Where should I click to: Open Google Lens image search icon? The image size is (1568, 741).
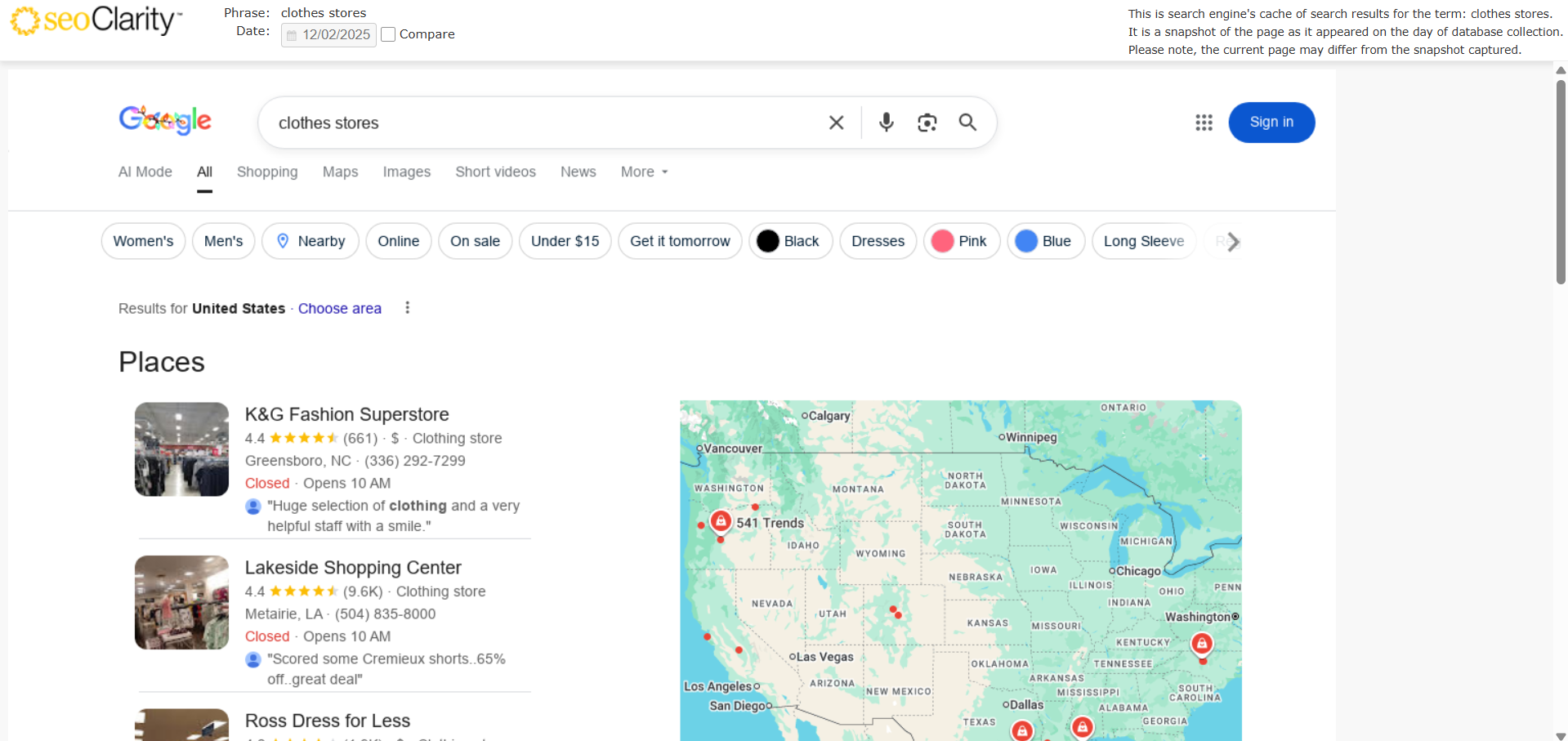[x=927, y=123]
